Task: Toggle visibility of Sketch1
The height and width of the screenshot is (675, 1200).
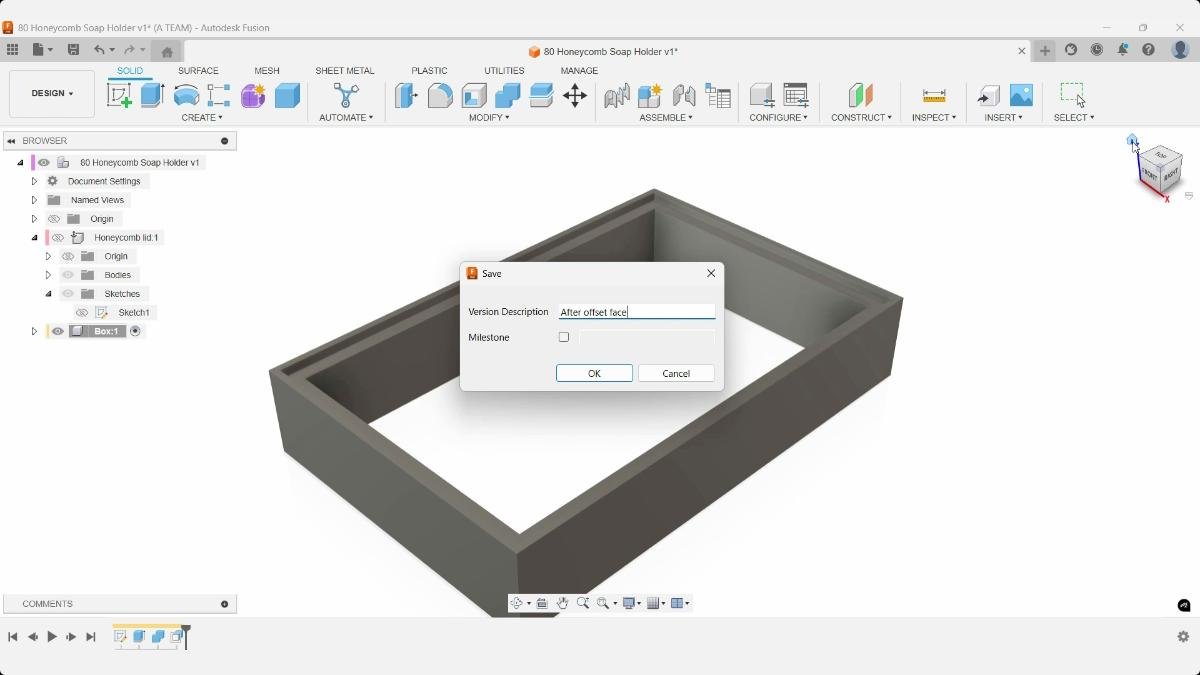Action: pos(82,313)
